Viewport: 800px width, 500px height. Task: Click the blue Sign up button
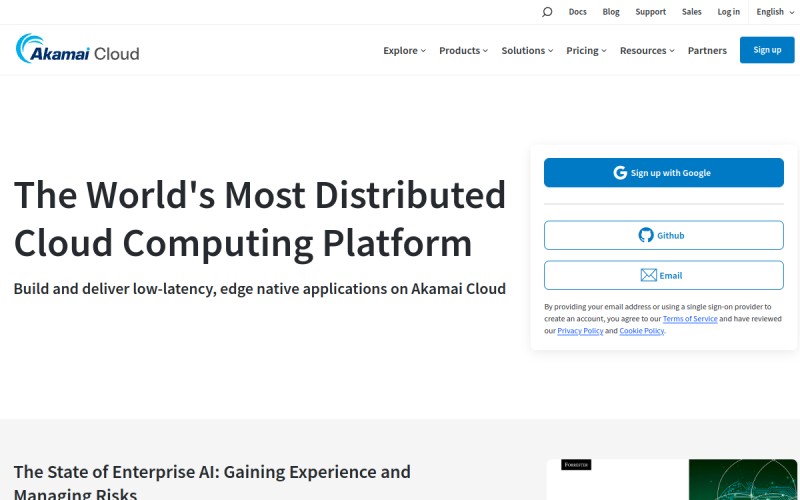click(767, 50)
